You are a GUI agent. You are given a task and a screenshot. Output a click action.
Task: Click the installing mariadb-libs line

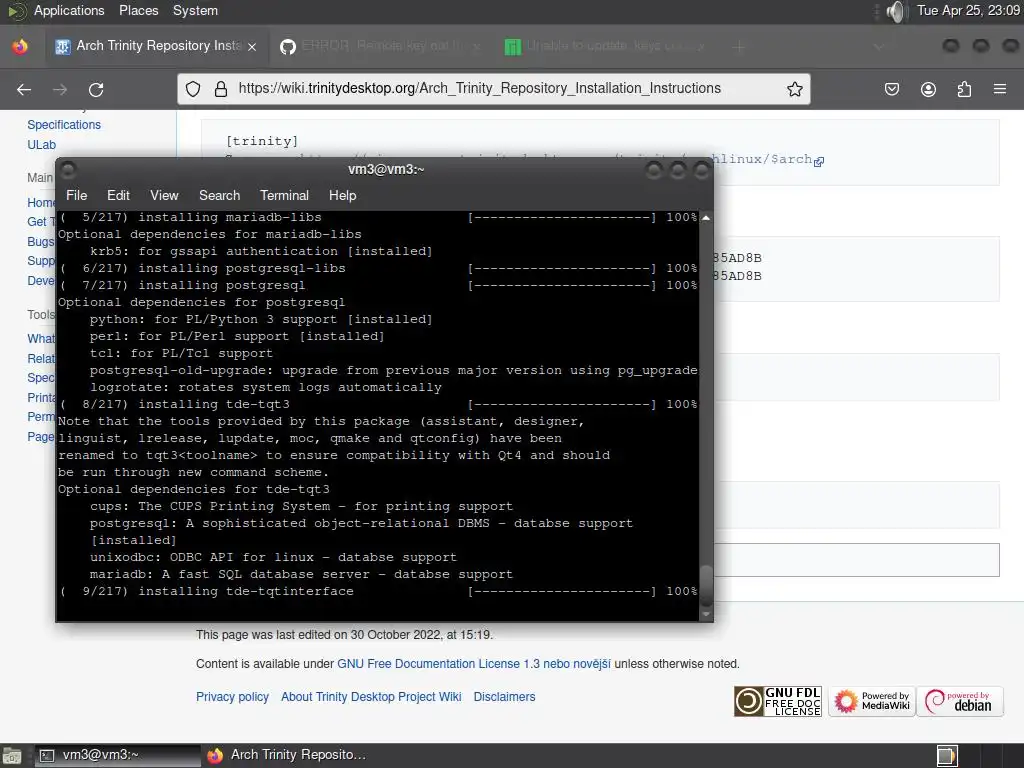point(379,217)
